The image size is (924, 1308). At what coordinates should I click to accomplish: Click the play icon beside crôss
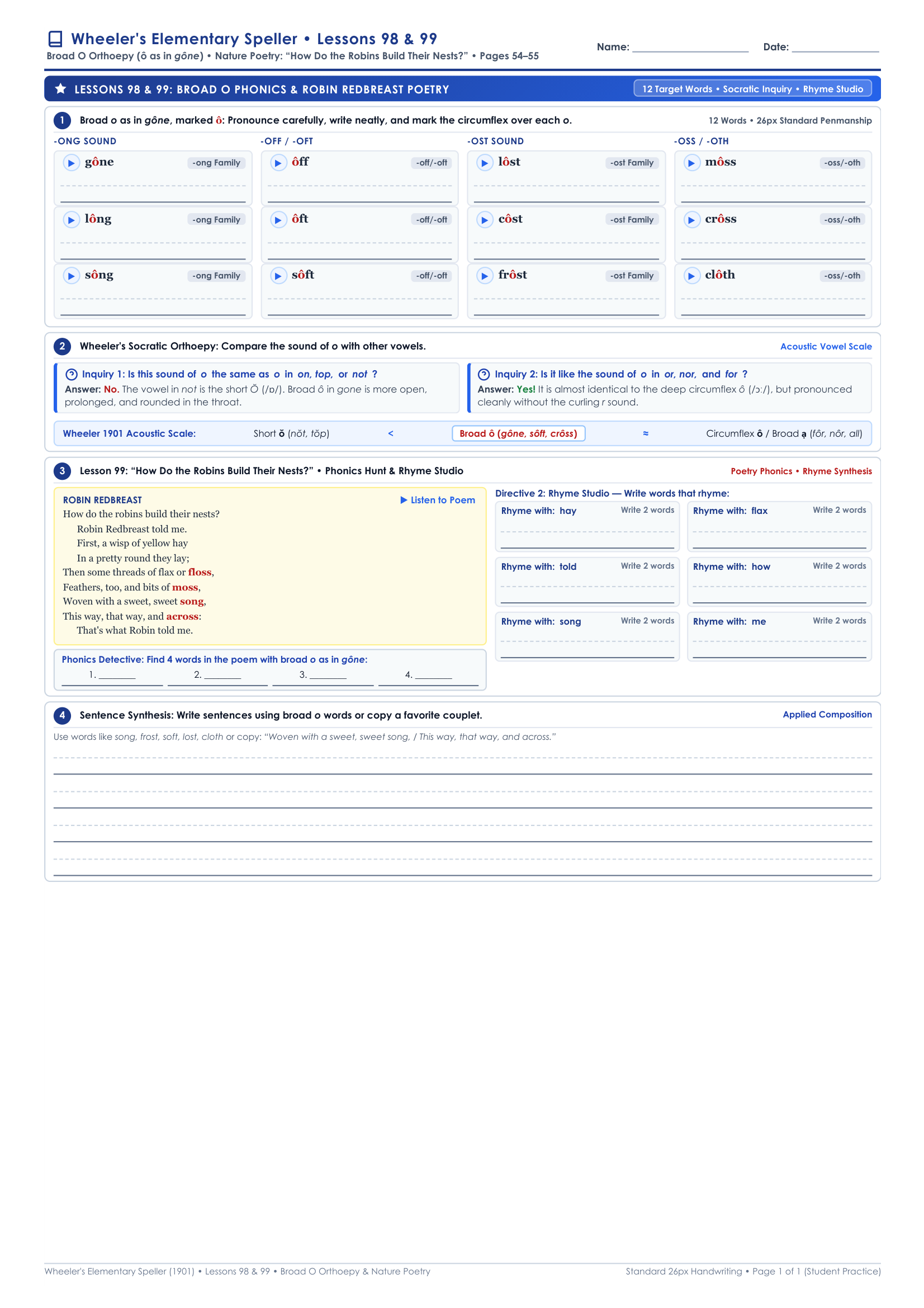tap(691, 220)
